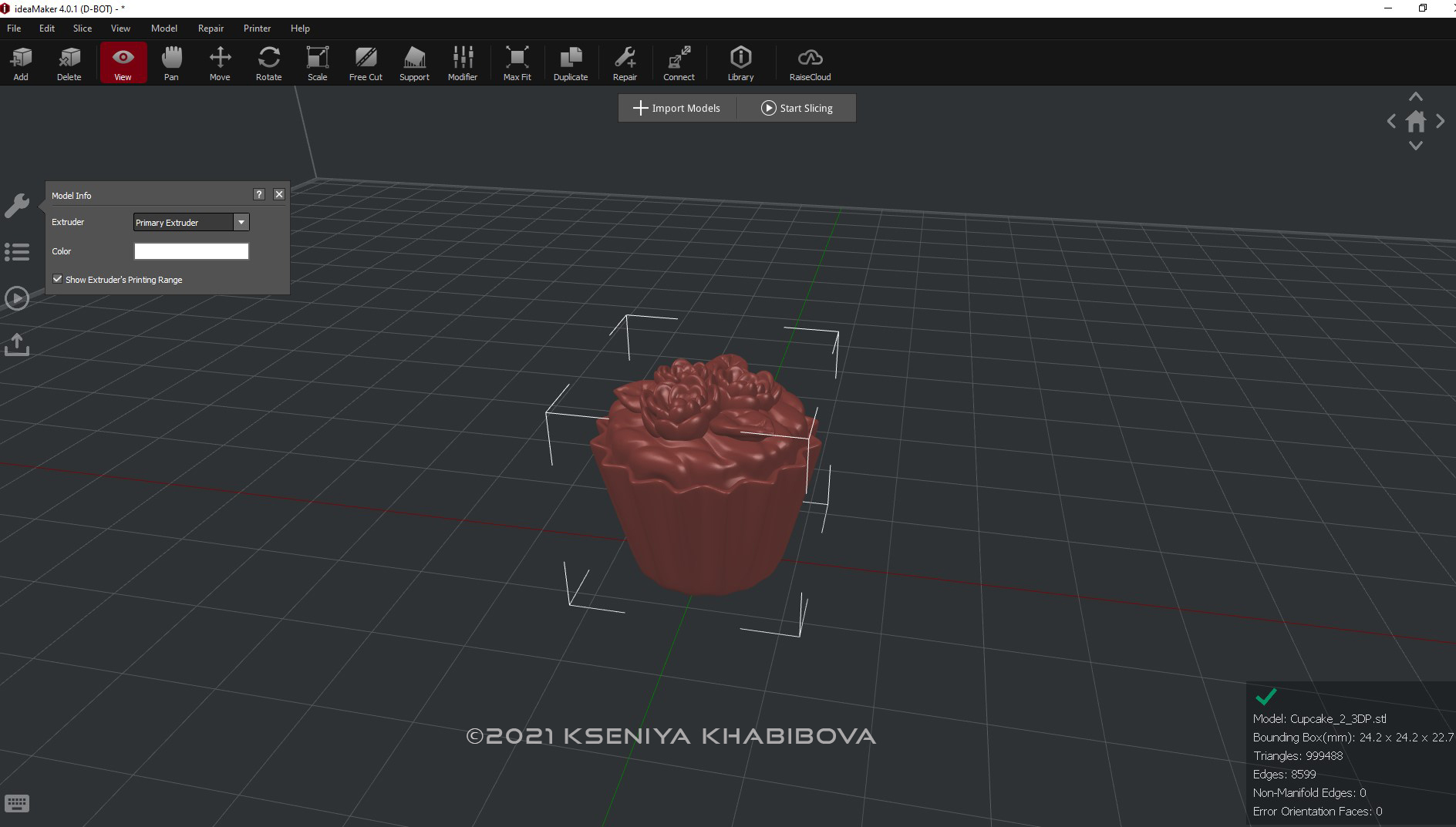The height and width of the screenshot is (827, 1456).
Task: Click the Non-Manifold Edges: 0 line
Action: (x=1309, y=792)
